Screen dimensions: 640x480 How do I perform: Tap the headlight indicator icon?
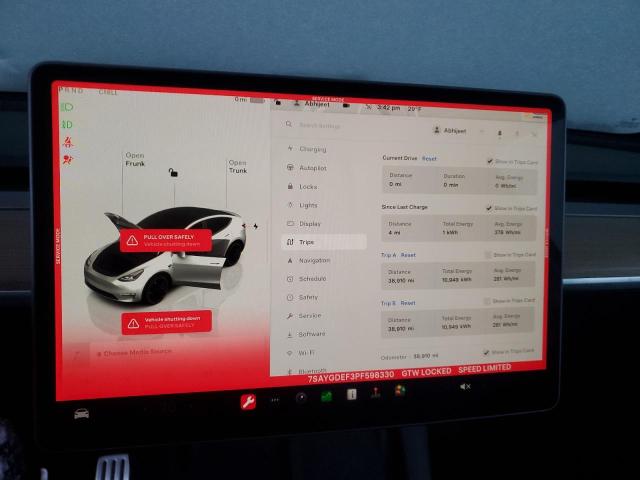point(67,107)
